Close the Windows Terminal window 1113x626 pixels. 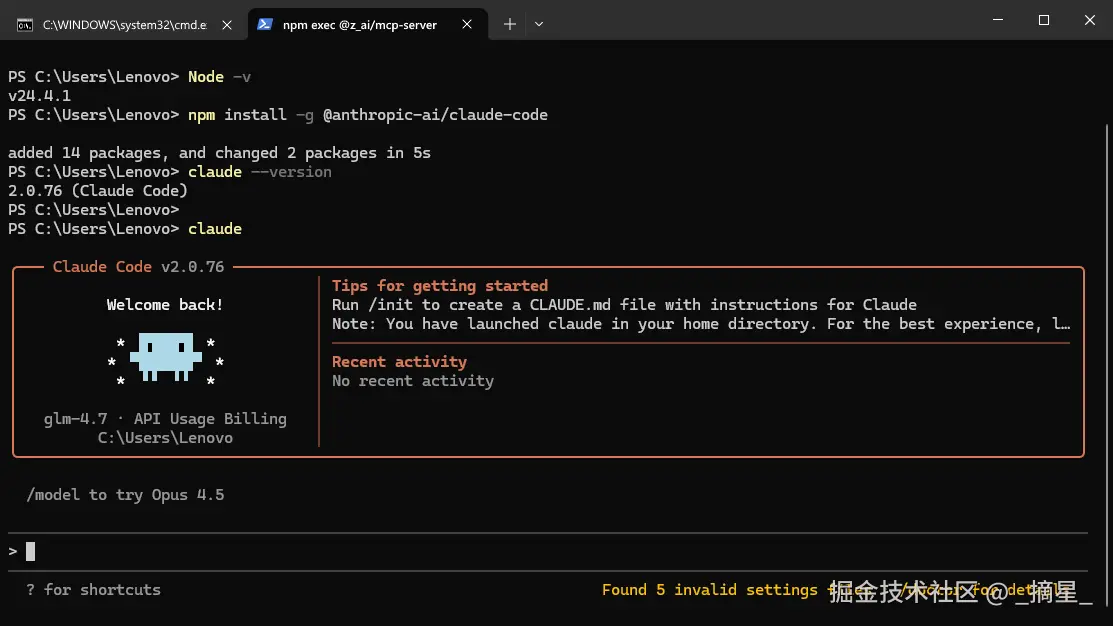[x=1090, y=20]
